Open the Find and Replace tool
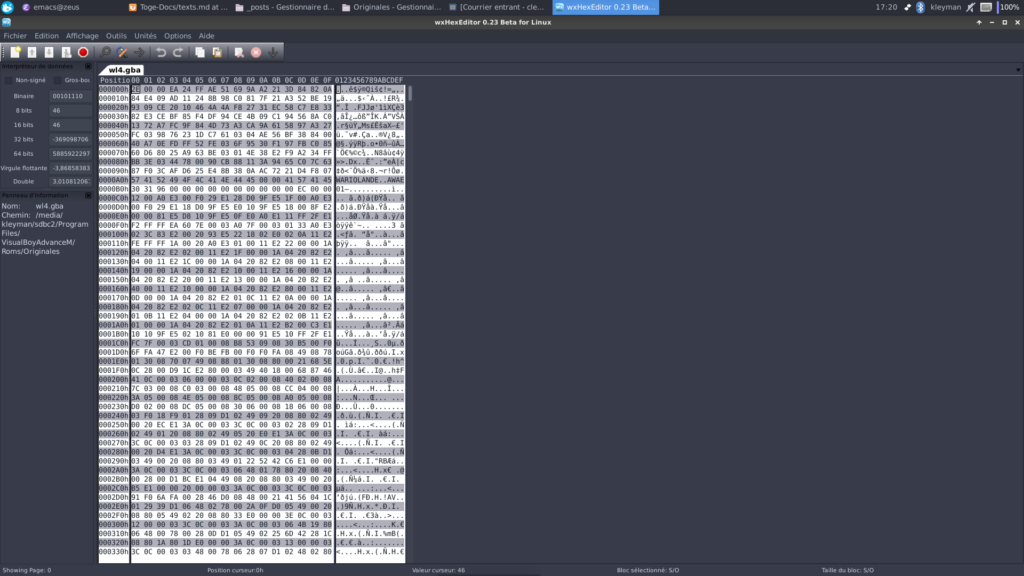Screen dimensions: 1024x576 pyautogui.click(x=122, y=52)
